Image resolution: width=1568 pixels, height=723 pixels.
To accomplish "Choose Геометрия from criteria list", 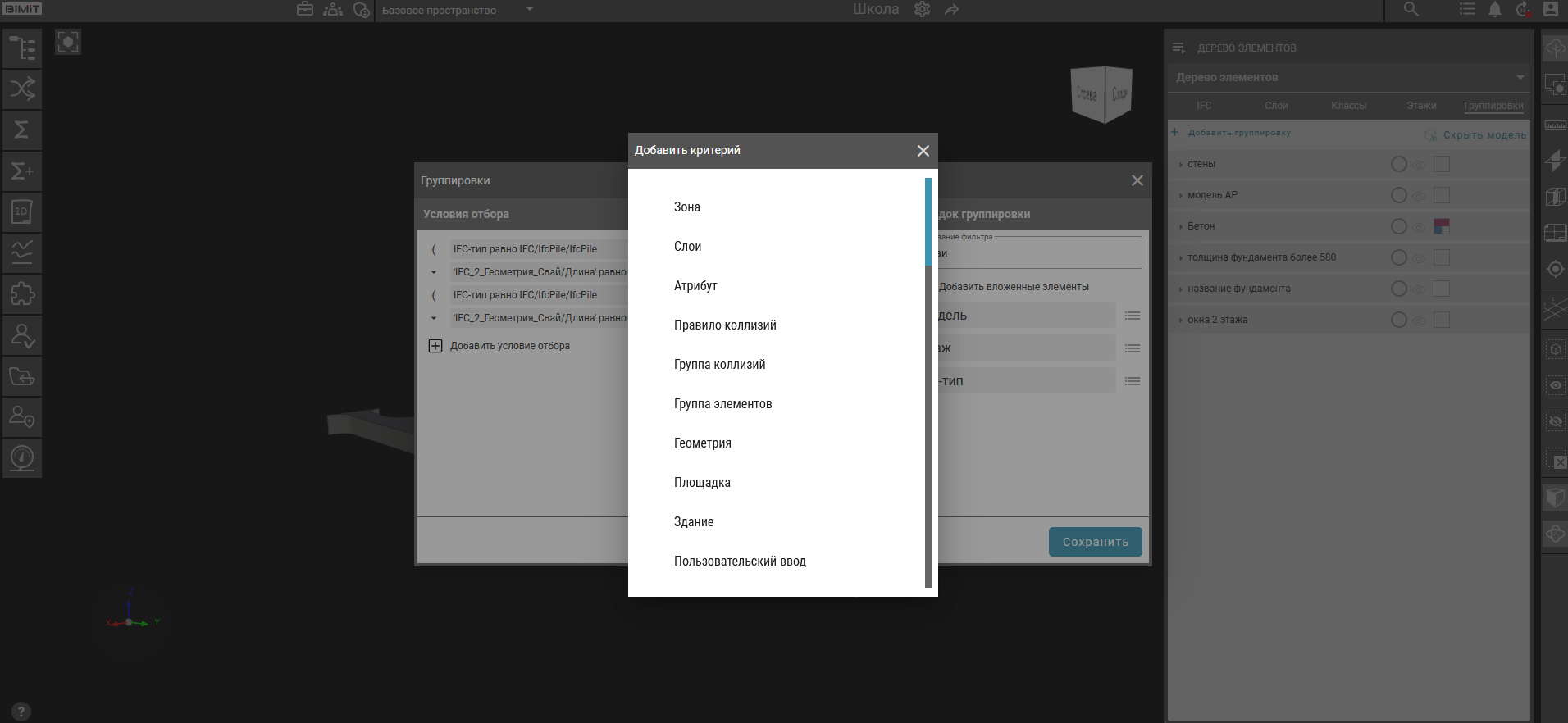I will (703, 443).
